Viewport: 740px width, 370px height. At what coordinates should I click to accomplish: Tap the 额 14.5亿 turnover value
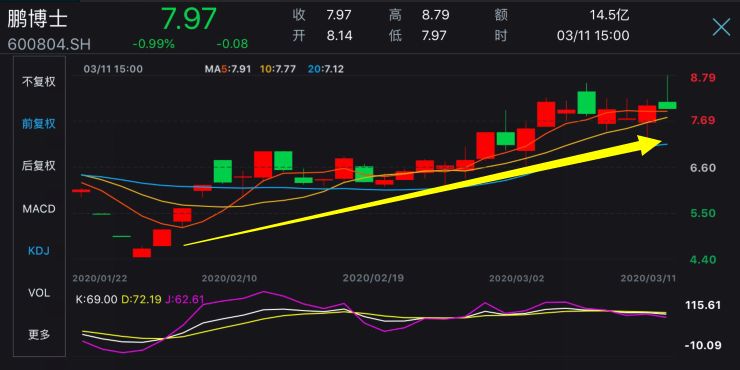click(609, 15)
